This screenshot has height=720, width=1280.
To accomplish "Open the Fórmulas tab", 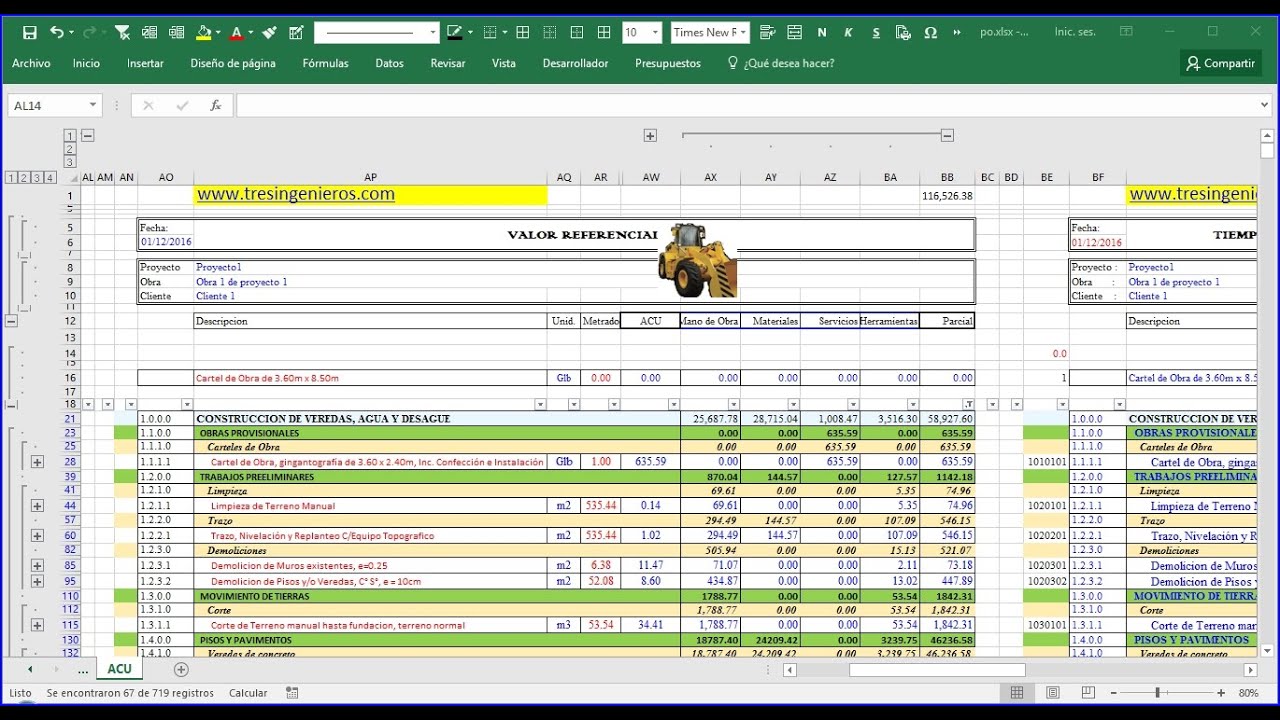I will pyautogui.click(x=325, y=63).
